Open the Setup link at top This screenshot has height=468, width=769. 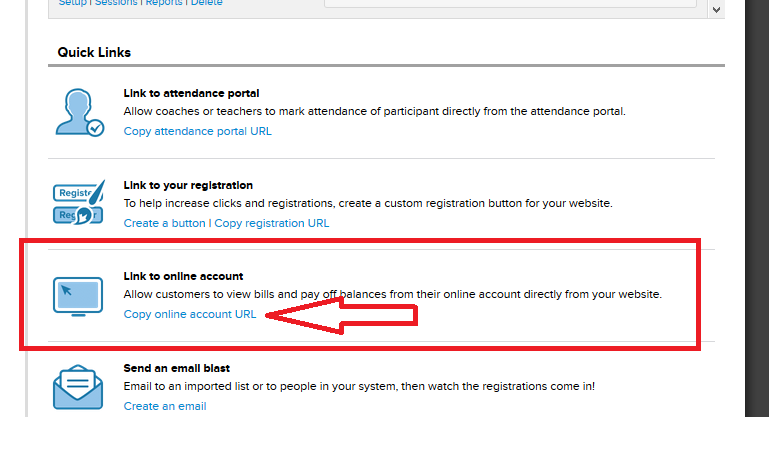coord(73,3)
